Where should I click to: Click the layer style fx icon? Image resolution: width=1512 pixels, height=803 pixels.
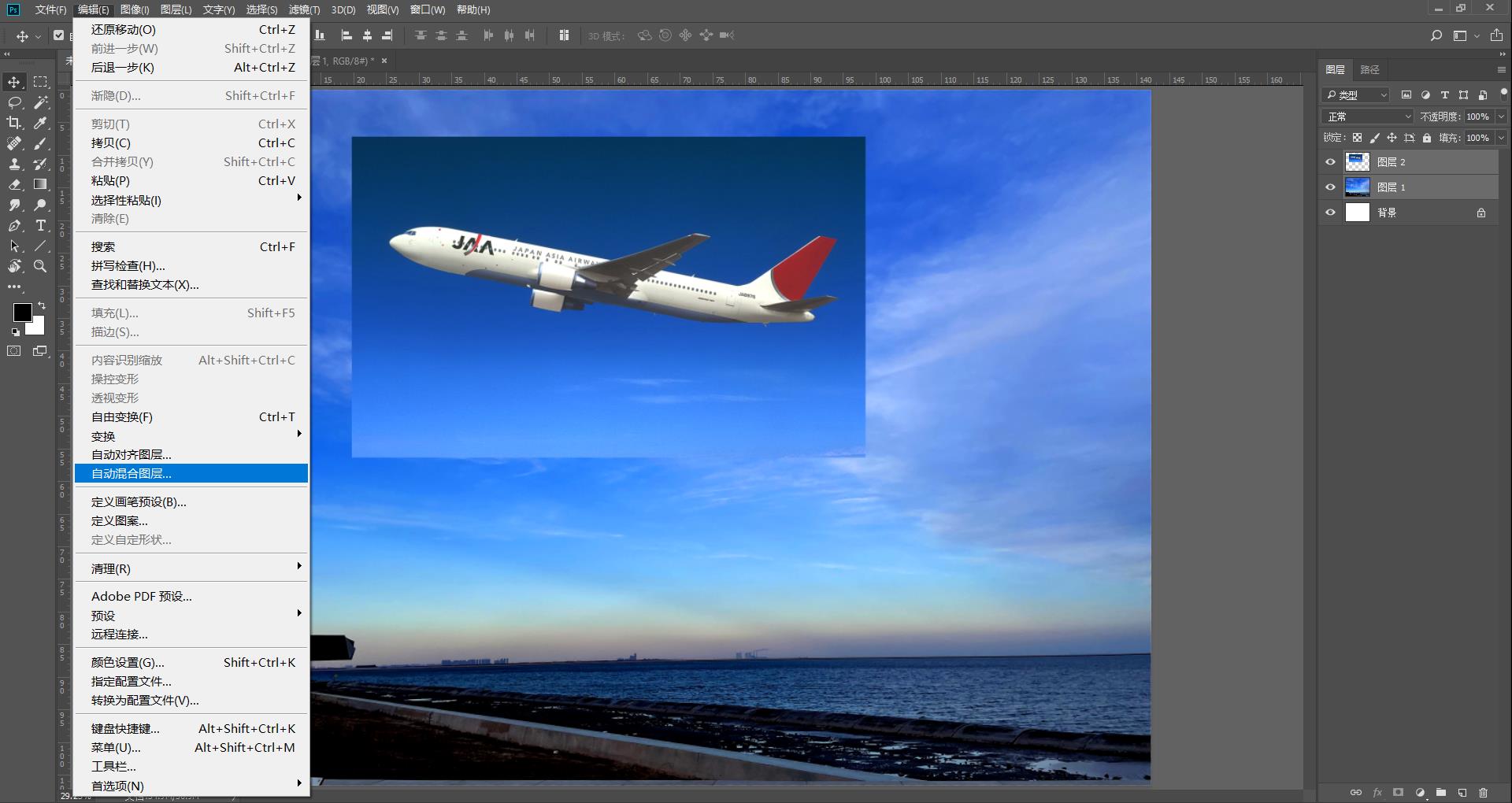1377,793
